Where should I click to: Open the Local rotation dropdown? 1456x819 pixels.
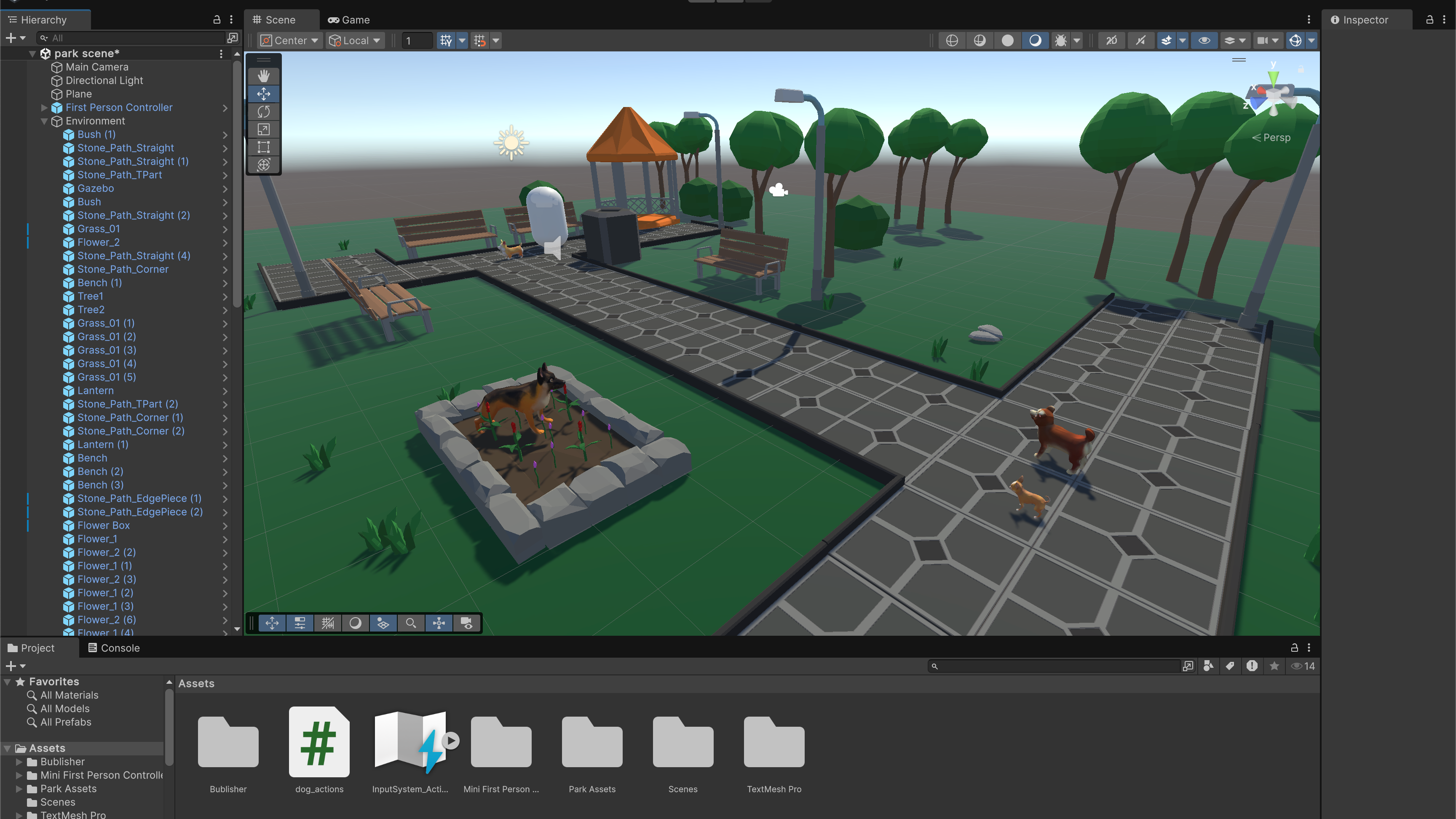tap(355, 40)
